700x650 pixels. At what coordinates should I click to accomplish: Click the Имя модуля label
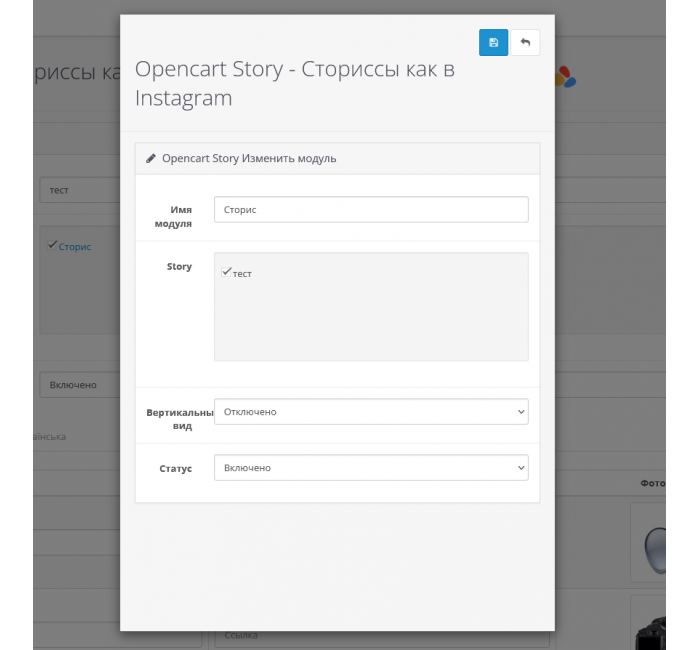point(173,217)
